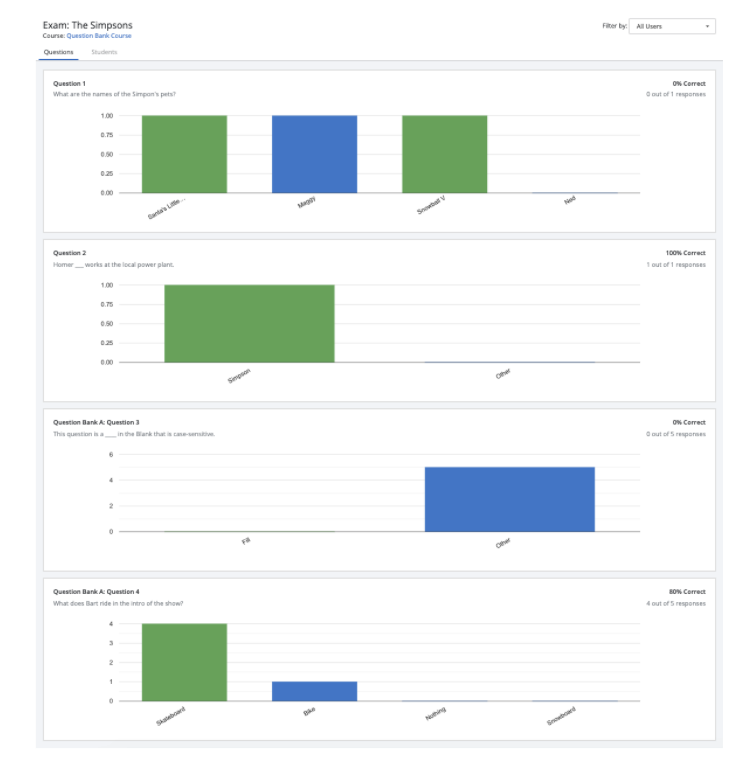
Task: Click the Question 1 heading
Action: pyautogui.click(x=69, y=84)
